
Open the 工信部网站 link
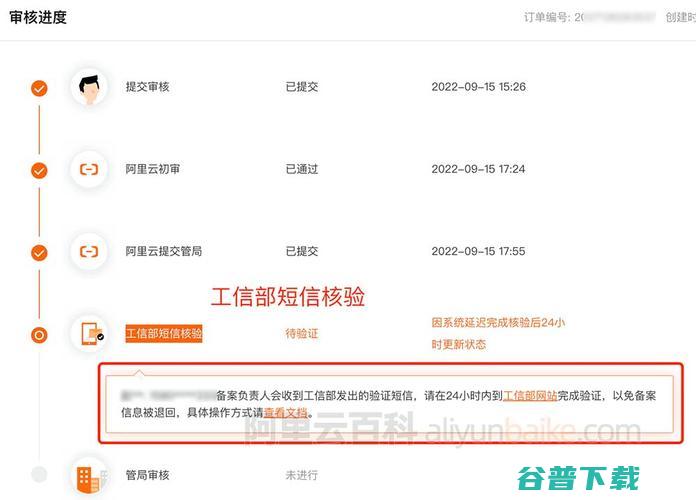[530, 395]
